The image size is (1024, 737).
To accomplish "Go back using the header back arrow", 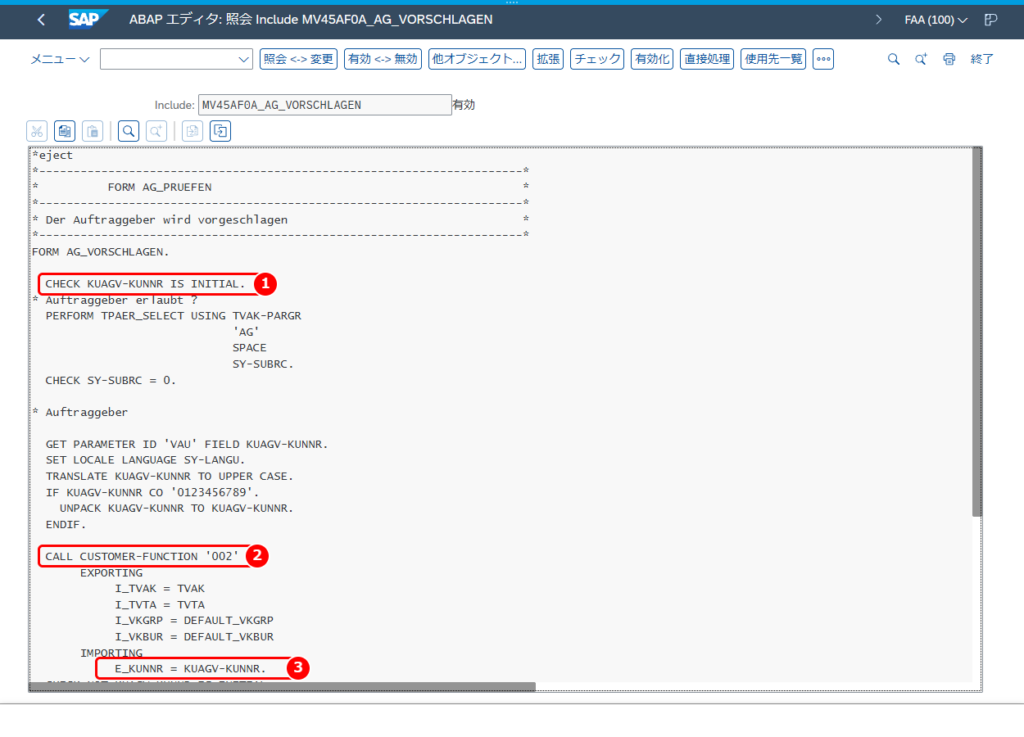I will pyautogui.click(x=41, y=20).
